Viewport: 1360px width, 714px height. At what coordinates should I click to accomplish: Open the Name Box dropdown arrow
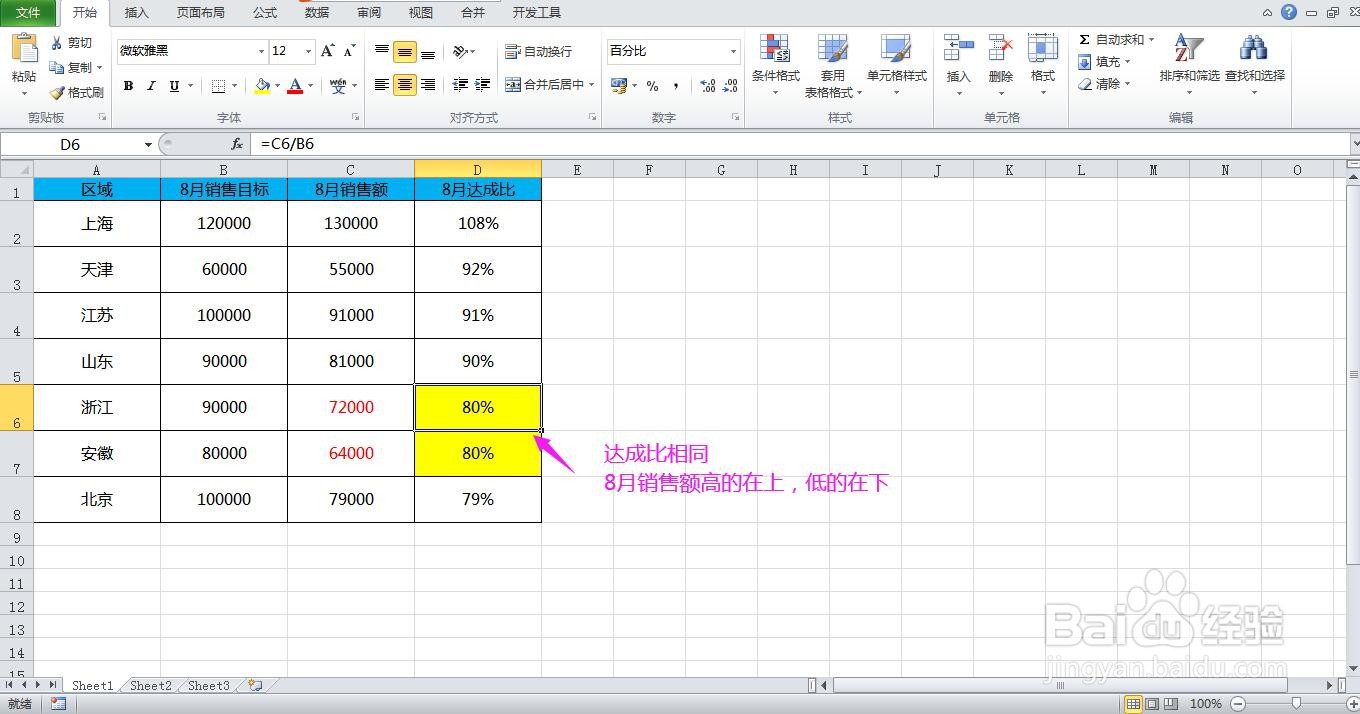[x=148, y=144]
